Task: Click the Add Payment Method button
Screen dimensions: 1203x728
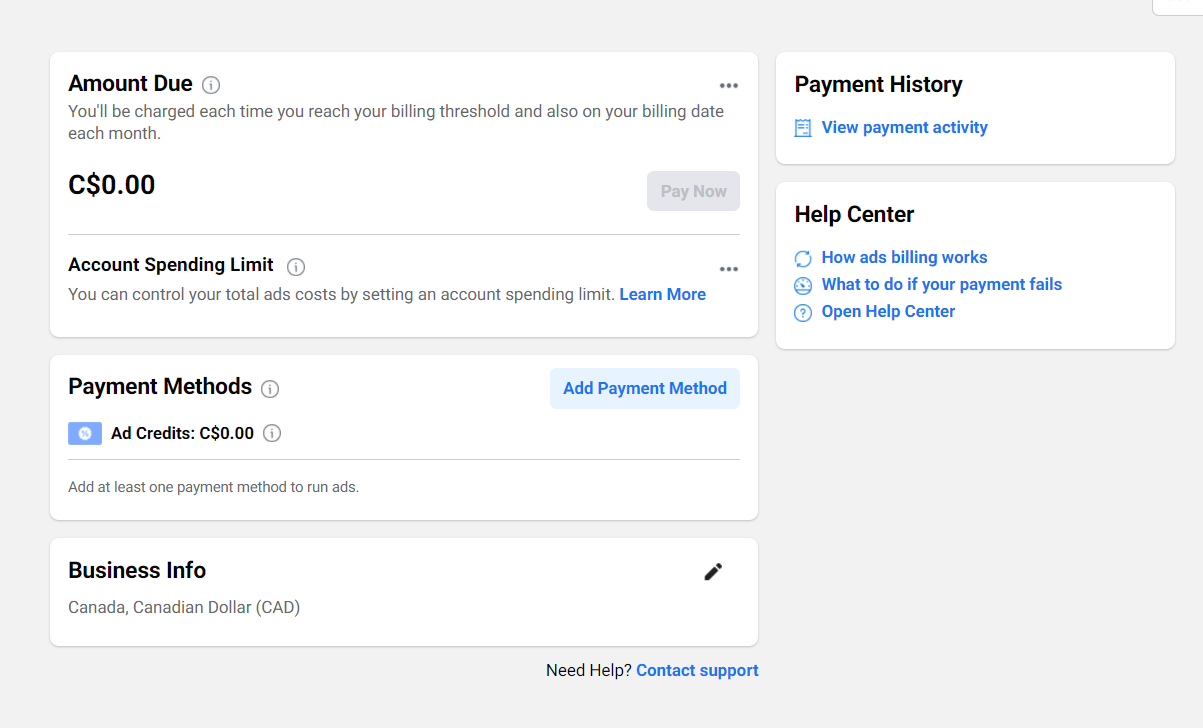Action: tap(644, 388)
